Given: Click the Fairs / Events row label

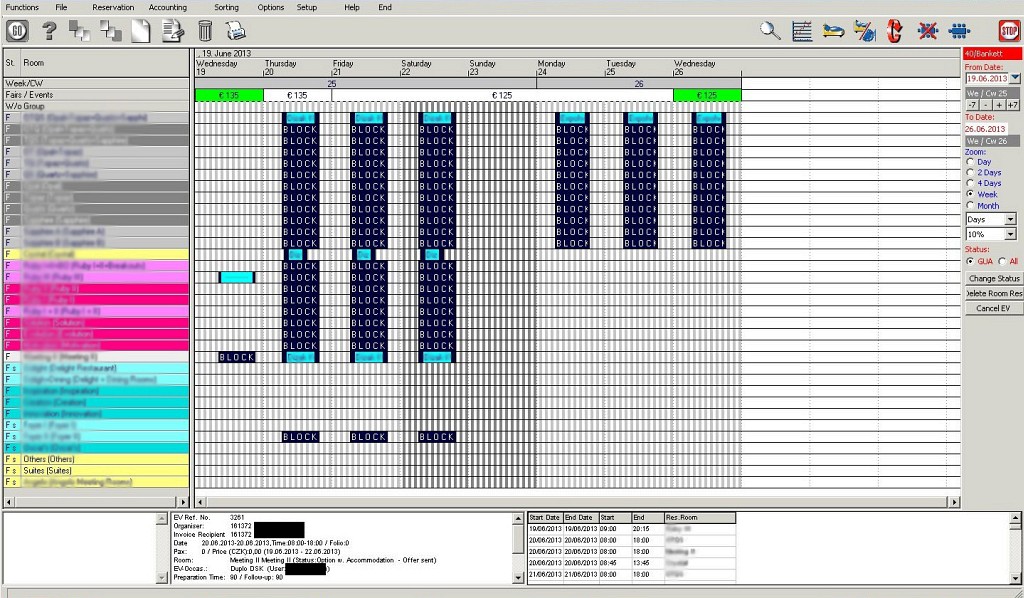Looking at the screenshot, I should pos(97,95).
